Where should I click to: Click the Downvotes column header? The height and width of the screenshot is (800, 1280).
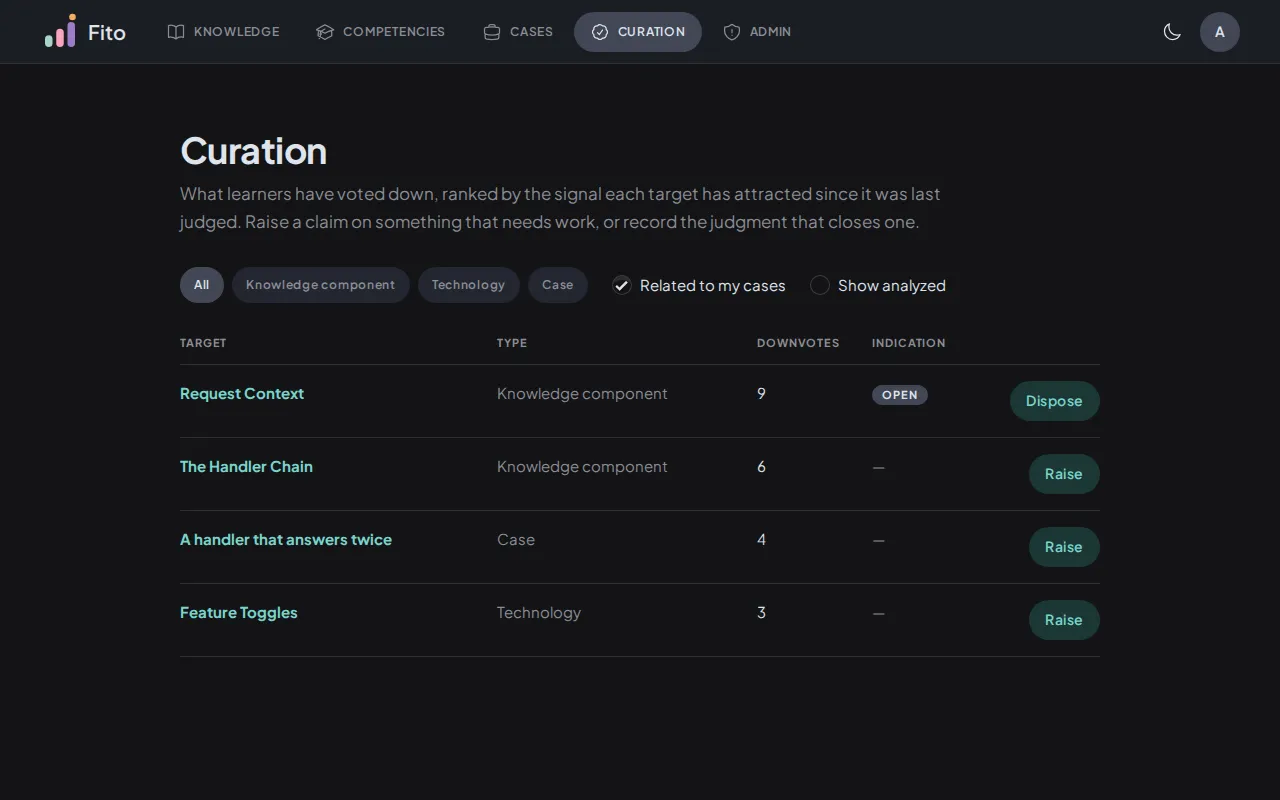(x=798, y=343)
